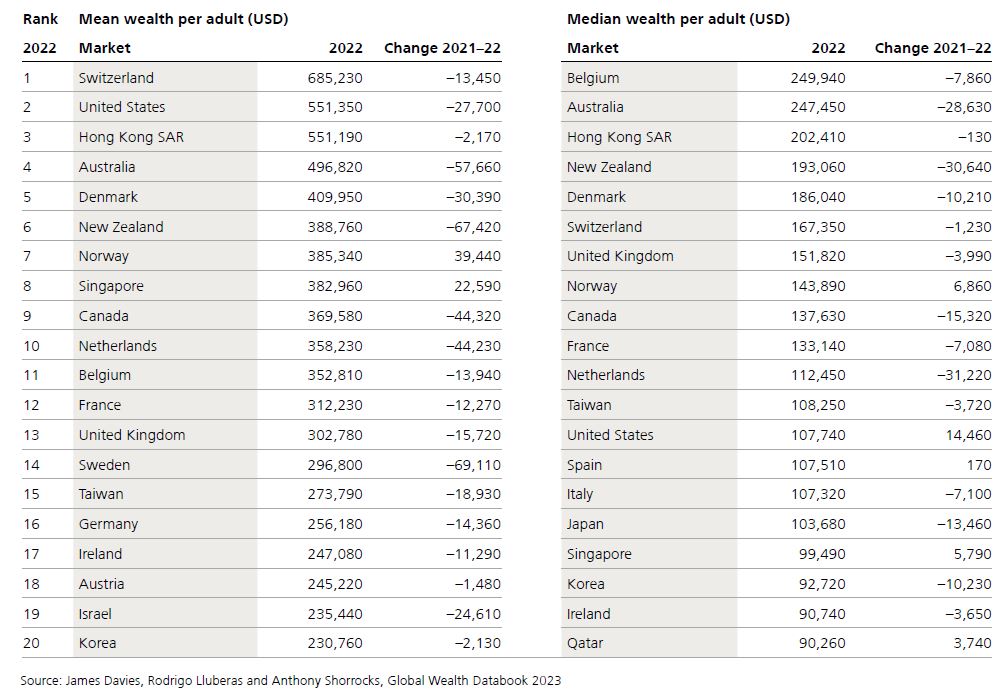Select Israel's mean wealth value 235,440
The image size is (1001, 693).
(x=335, y=614)
